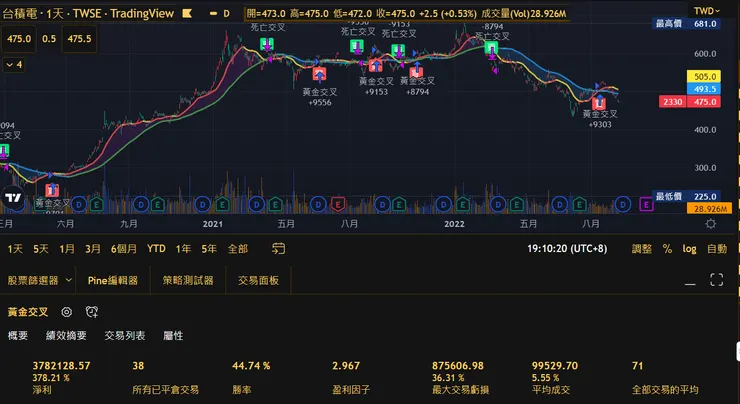Click the blue 493.5 price label
Screen dimensions: 740x404
click(x=704, y=89)
